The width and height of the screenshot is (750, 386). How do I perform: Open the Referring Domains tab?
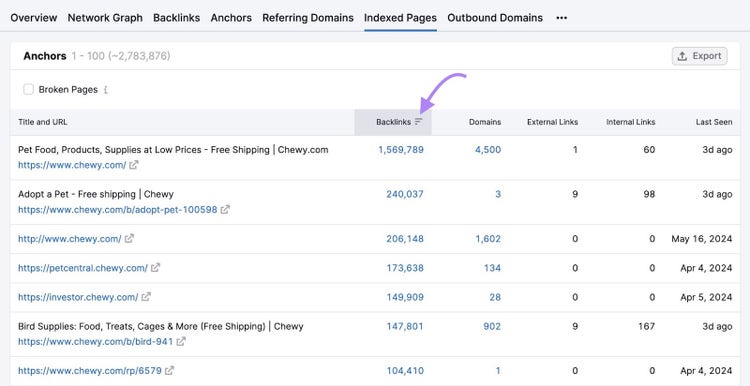(308, 18)
